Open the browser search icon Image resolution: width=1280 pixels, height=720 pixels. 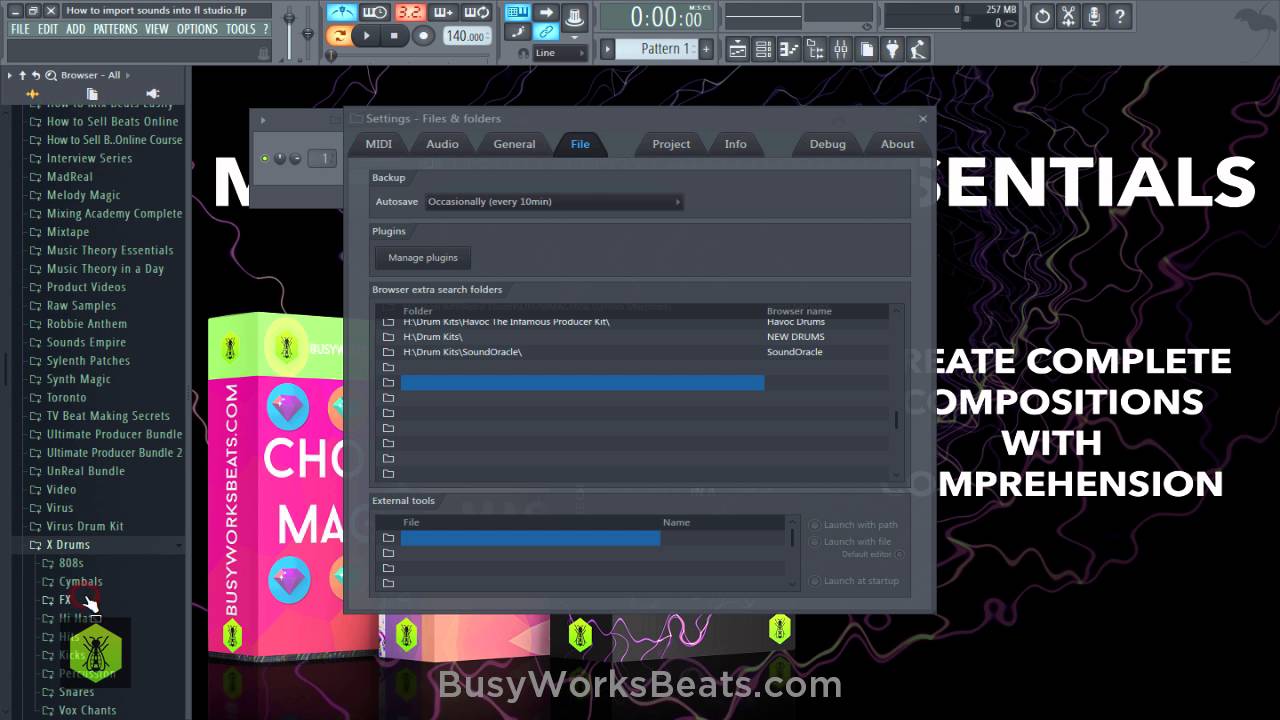51,75
